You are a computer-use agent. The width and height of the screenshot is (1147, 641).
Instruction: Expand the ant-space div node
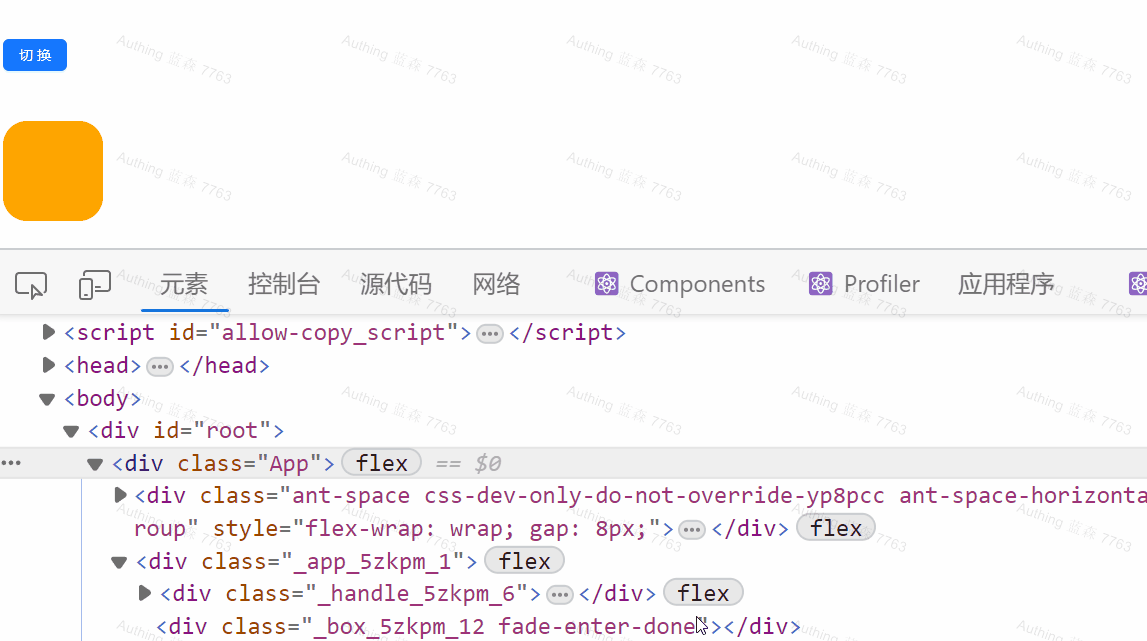pyautogui.click(x=121, y=495)
